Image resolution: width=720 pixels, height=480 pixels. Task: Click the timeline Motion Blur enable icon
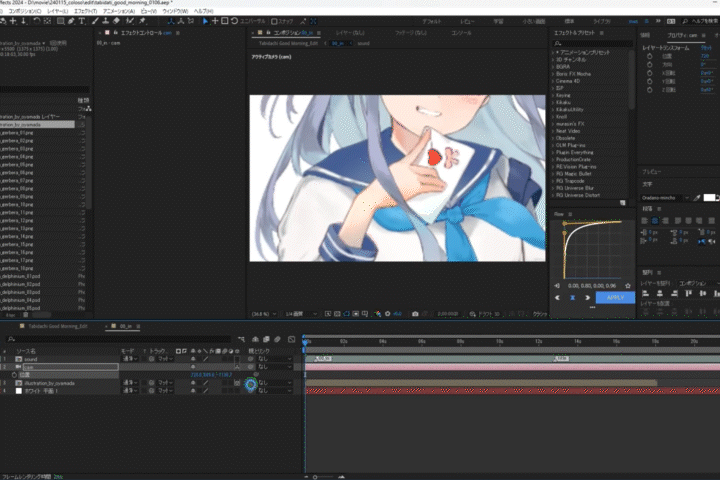coord(277,339)
